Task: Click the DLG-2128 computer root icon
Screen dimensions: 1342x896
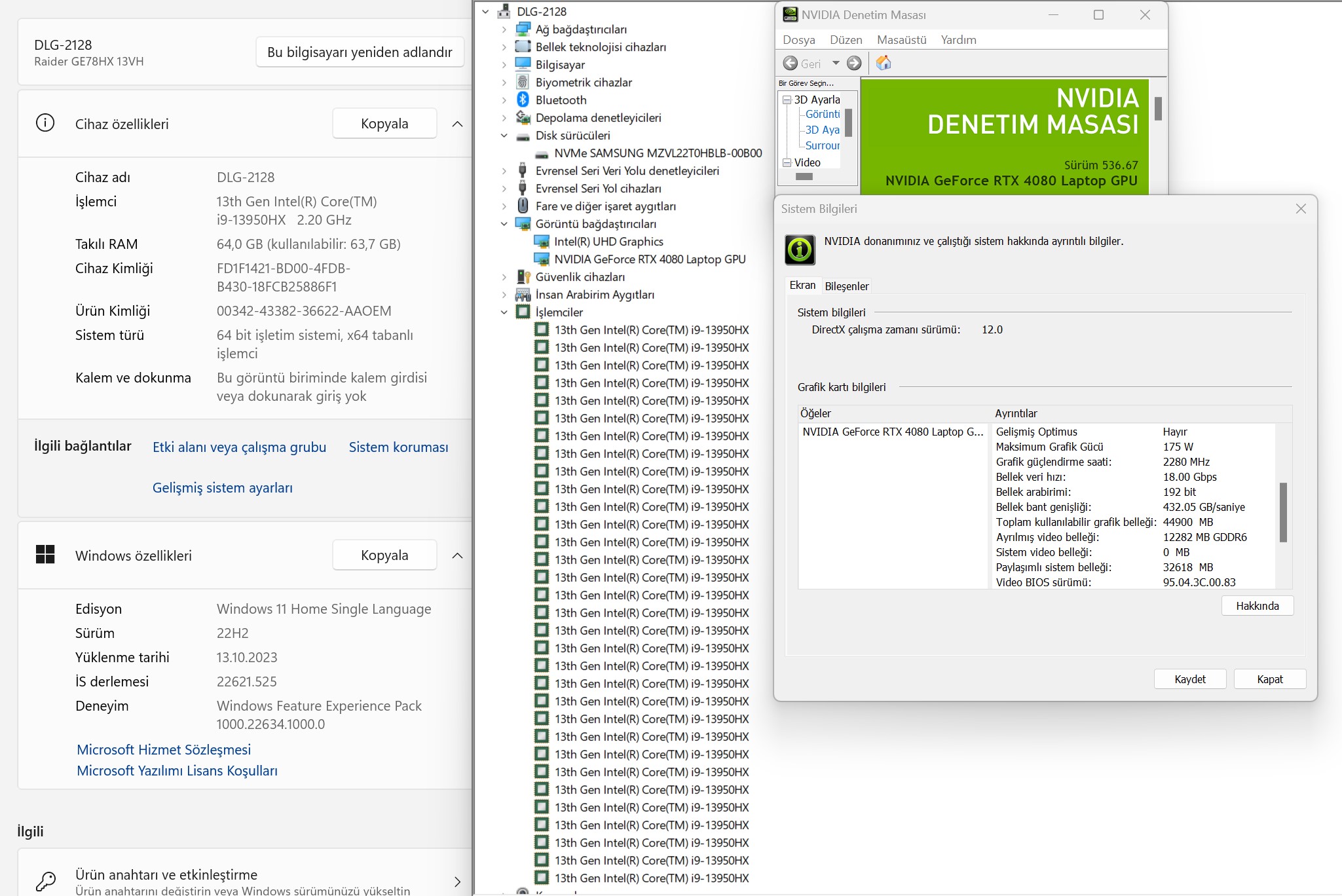Action: point(504,11)
